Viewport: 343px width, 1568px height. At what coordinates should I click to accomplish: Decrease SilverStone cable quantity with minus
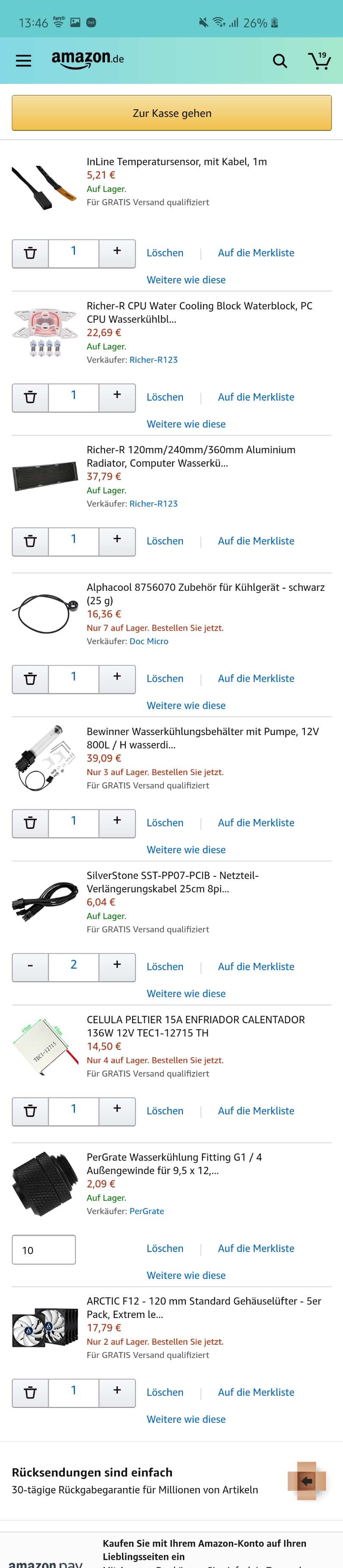coord(30,967)
